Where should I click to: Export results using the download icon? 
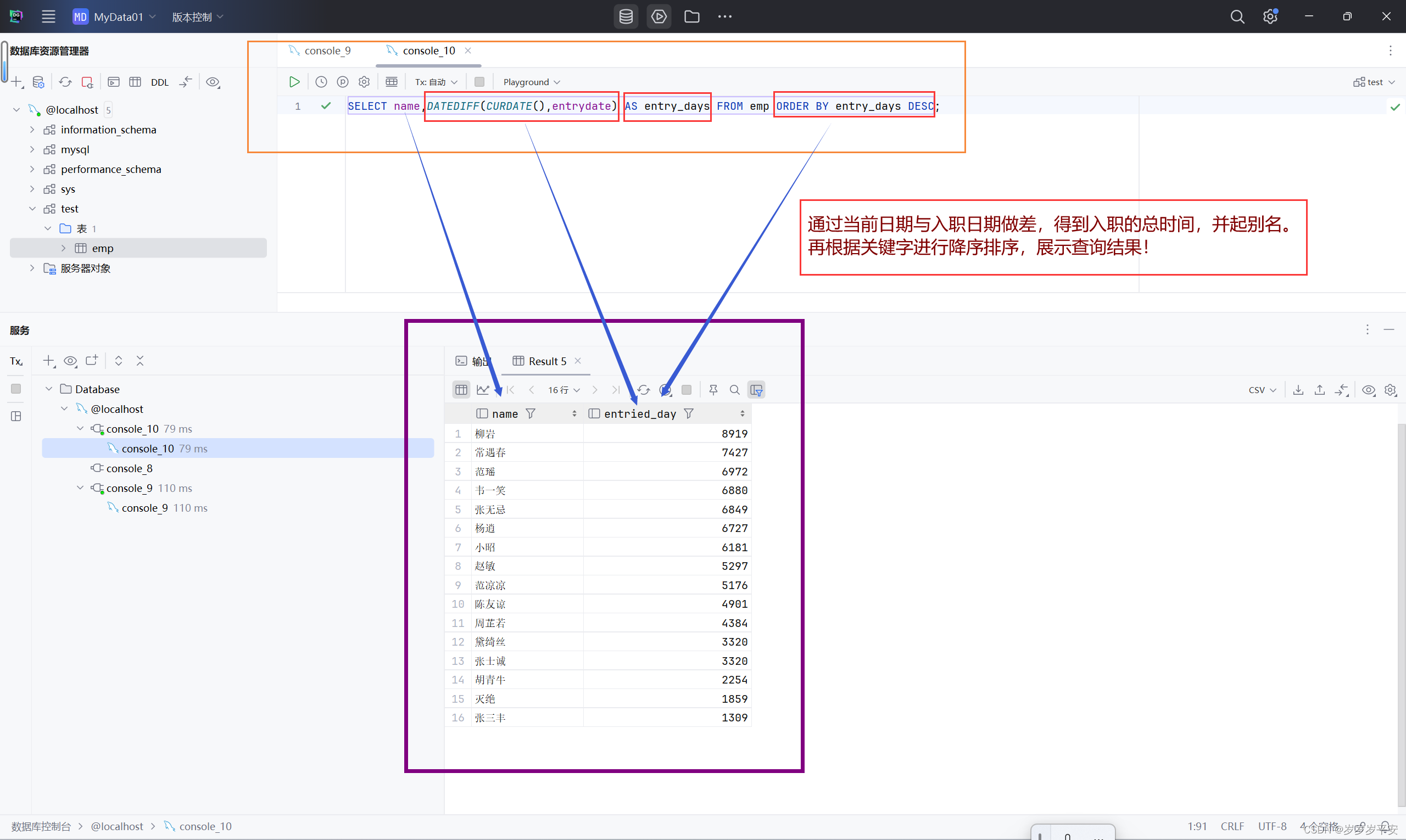tap(1298, 390)
